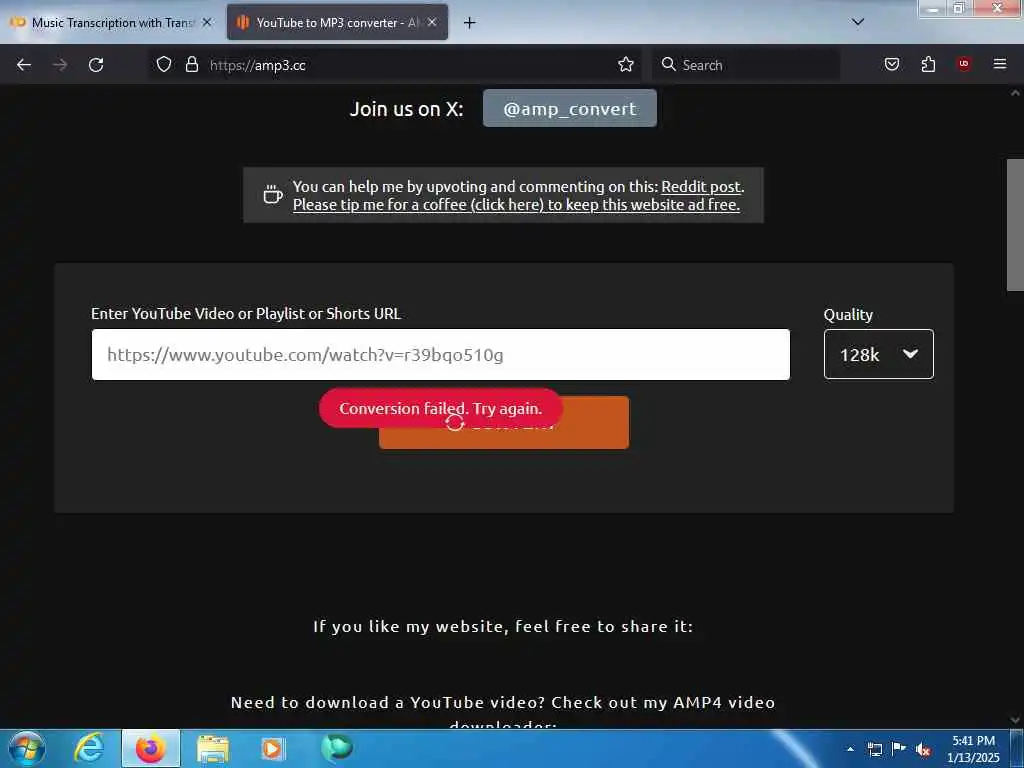The width and height of the screenshot is (1024, 768).
Task: Open the Extensions puzzle icon
Action: (x=928, y=65)
